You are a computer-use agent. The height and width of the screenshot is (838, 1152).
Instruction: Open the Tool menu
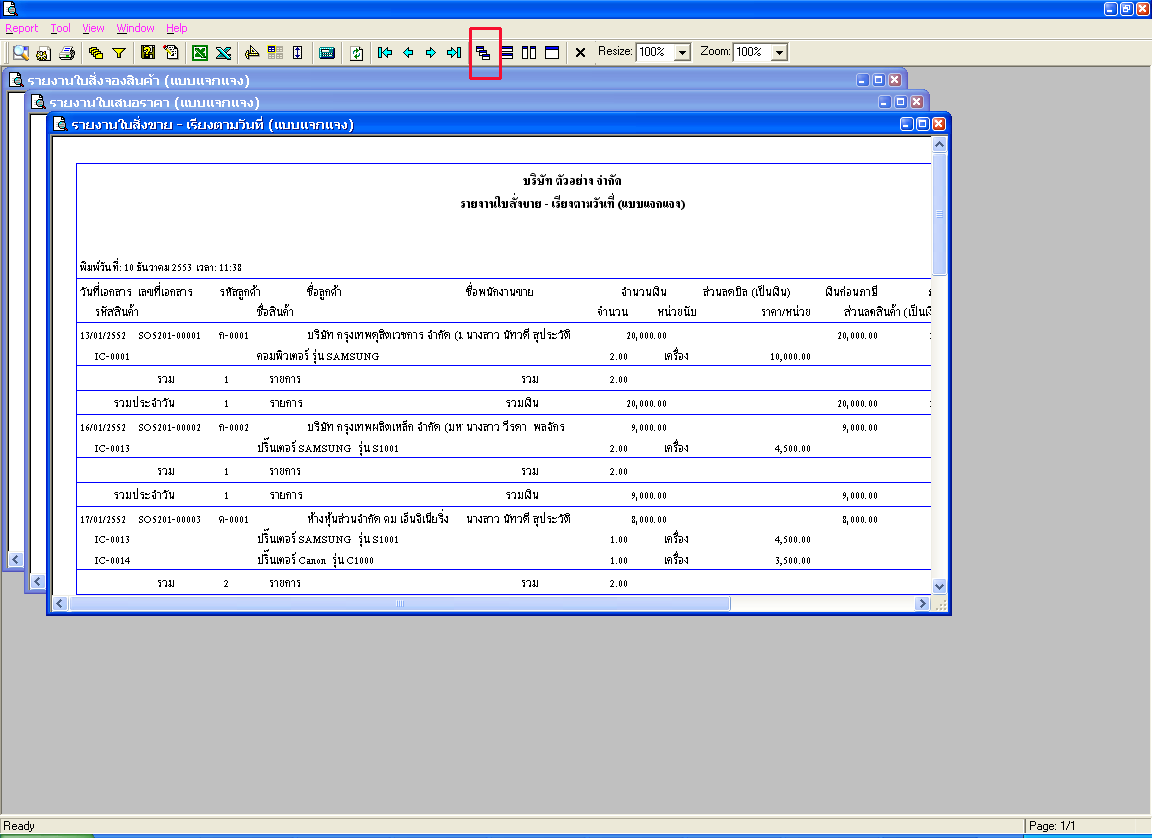tap(60, 28)
